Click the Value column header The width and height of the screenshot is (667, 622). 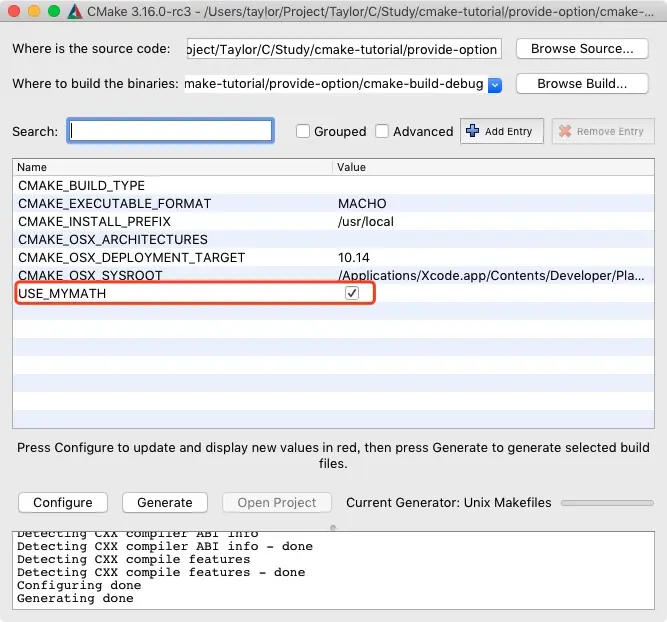tap(493, 167)
